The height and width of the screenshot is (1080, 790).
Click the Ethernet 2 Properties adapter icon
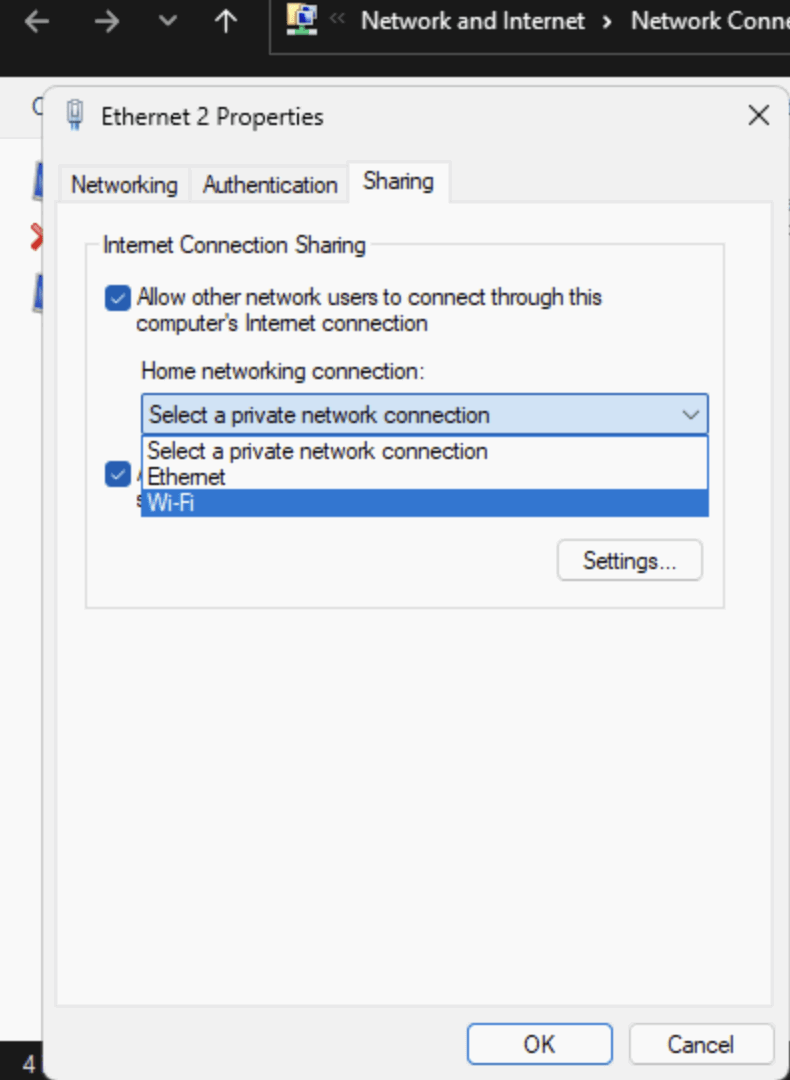(75, 115)
